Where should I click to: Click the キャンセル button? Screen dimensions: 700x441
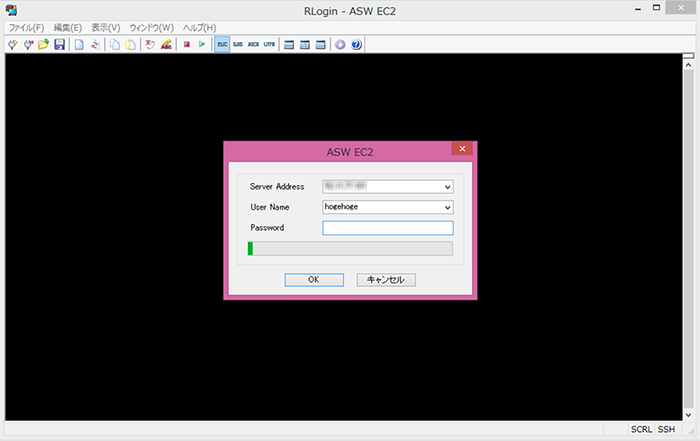[386, 280]
